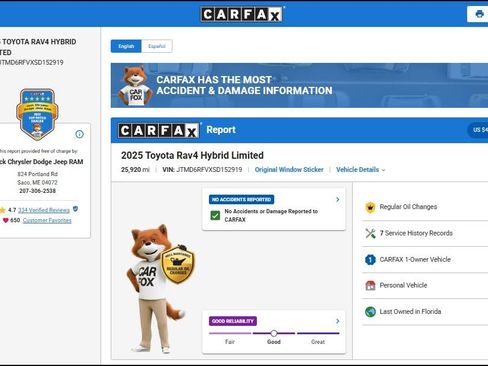Click the CARFAX logo in header
This screenshot has height=366, width=488.
click(242, 14)
